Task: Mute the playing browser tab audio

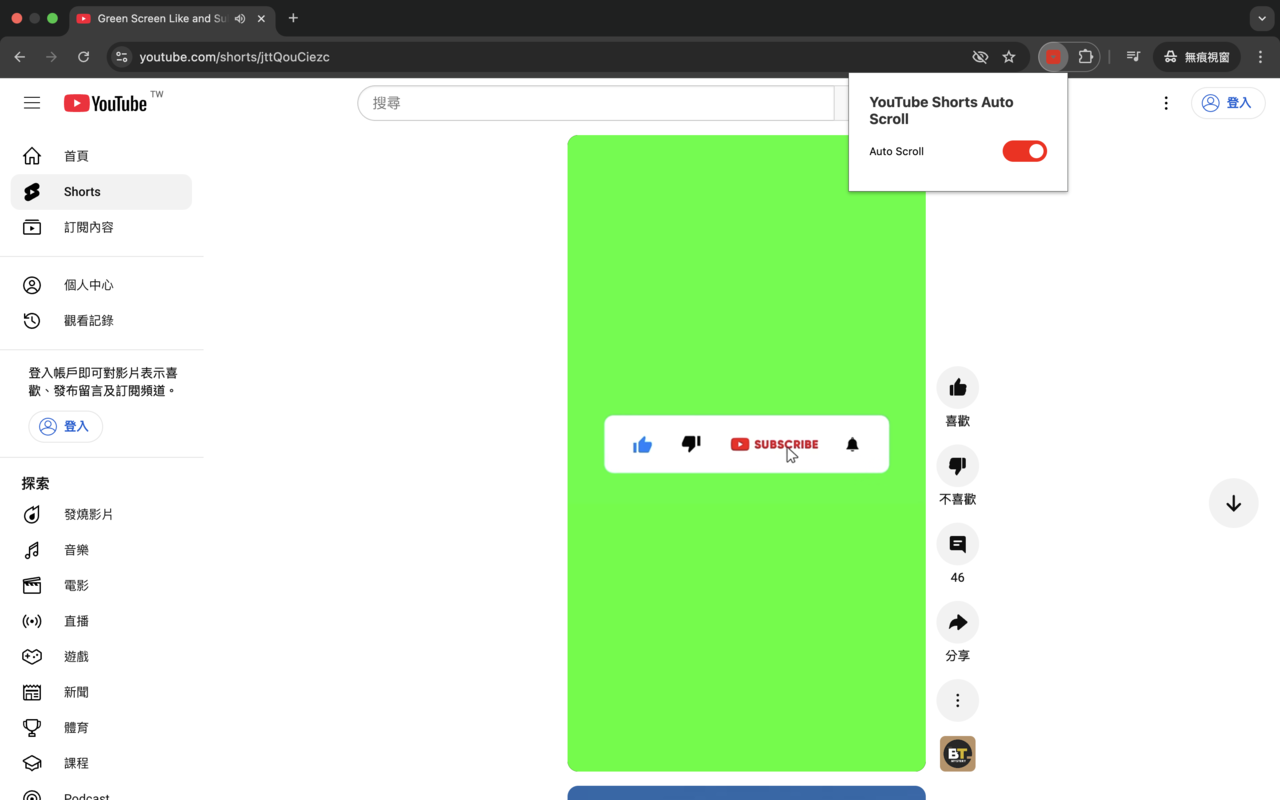Action: pos(240,18)
